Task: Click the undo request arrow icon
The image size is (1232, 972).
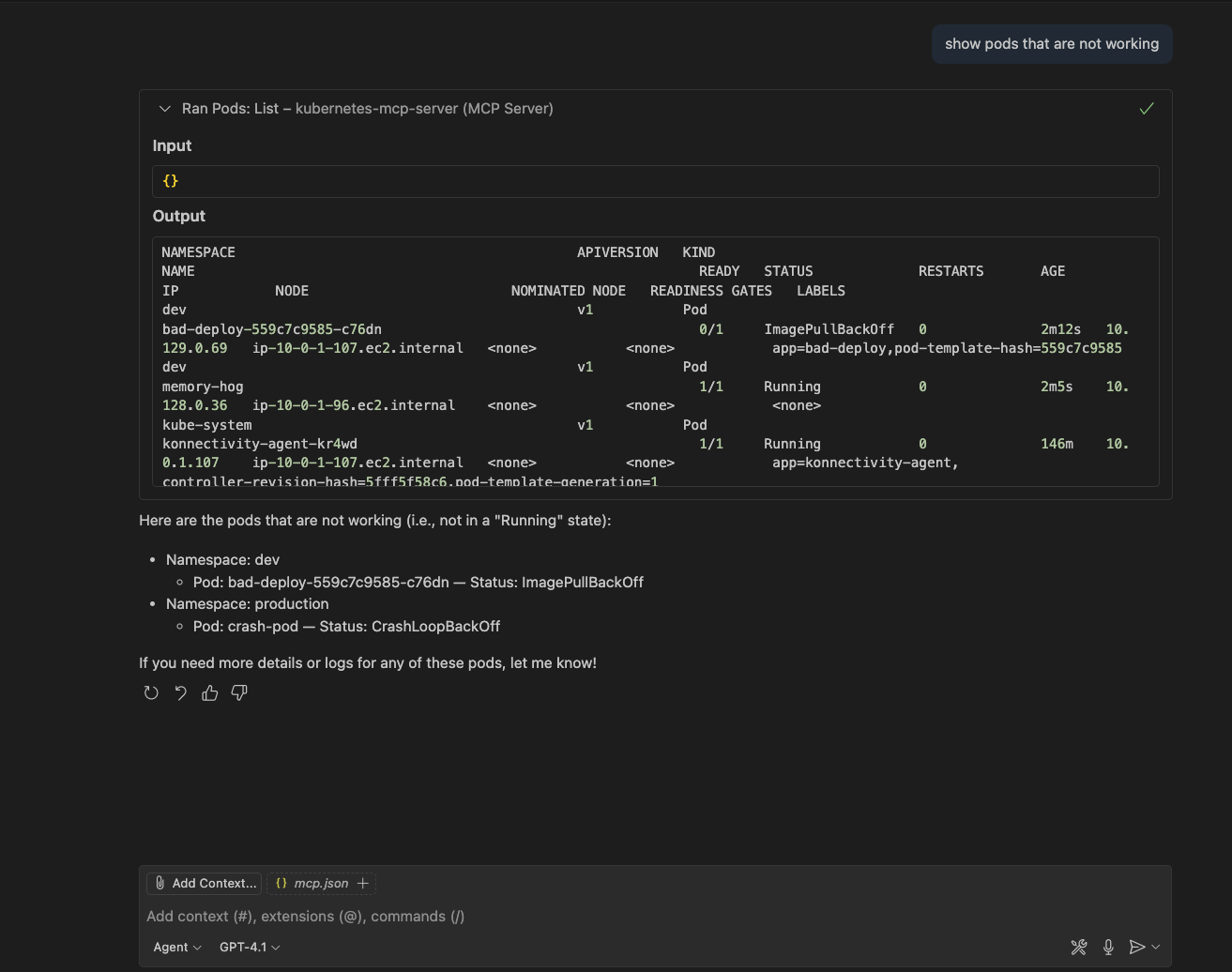Action: click(180, 693)
